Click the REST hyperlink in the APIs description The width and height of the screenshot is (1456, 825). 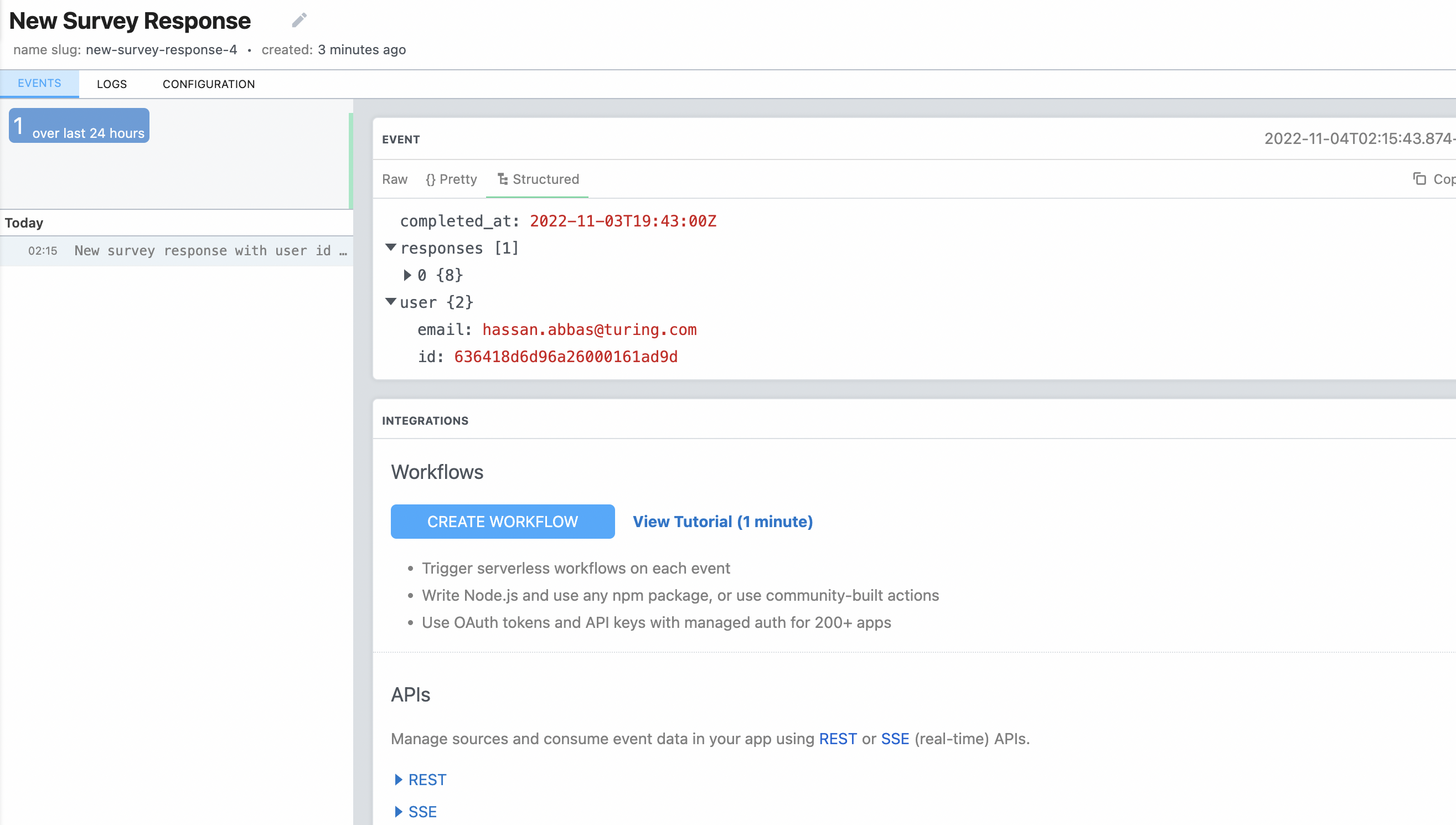[838, 738]
